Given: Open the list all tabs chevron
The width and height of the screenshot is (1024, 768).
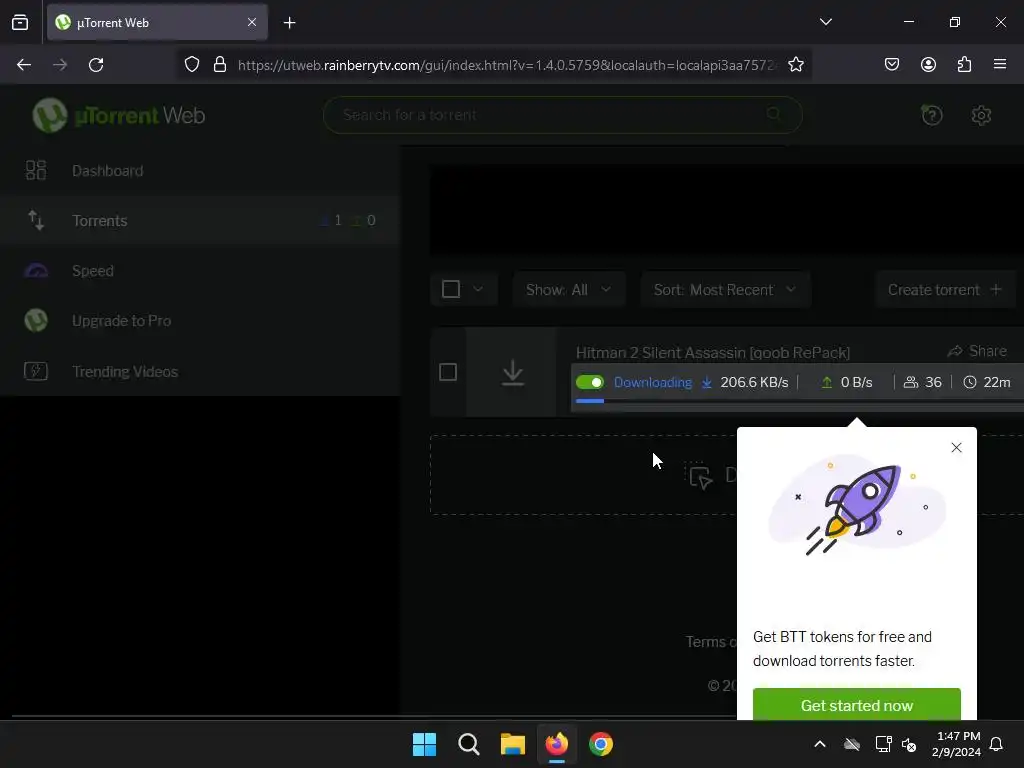Looking at the screenshot, I should (x=825, y=22).
